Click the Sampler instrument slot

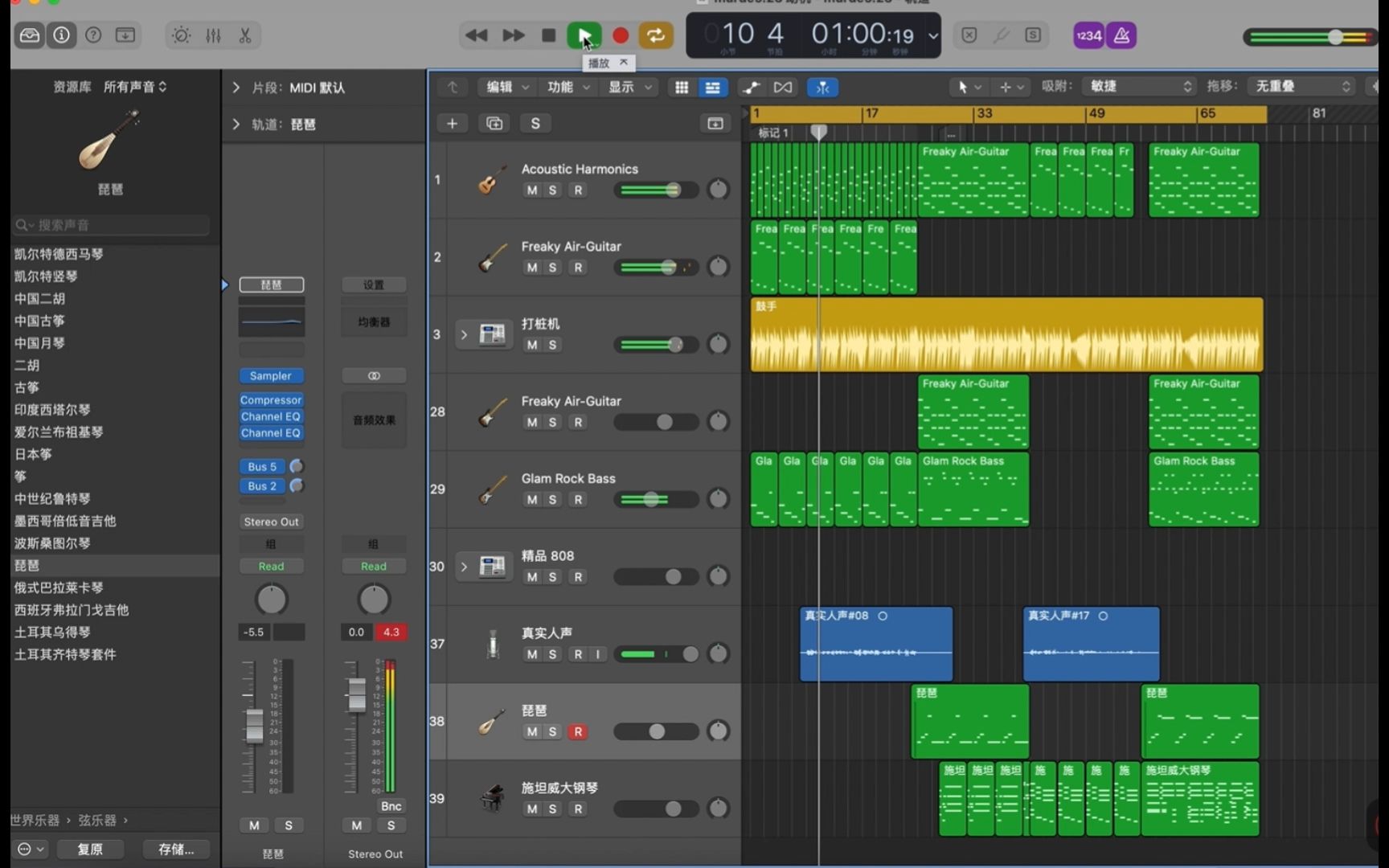point(271,376)
